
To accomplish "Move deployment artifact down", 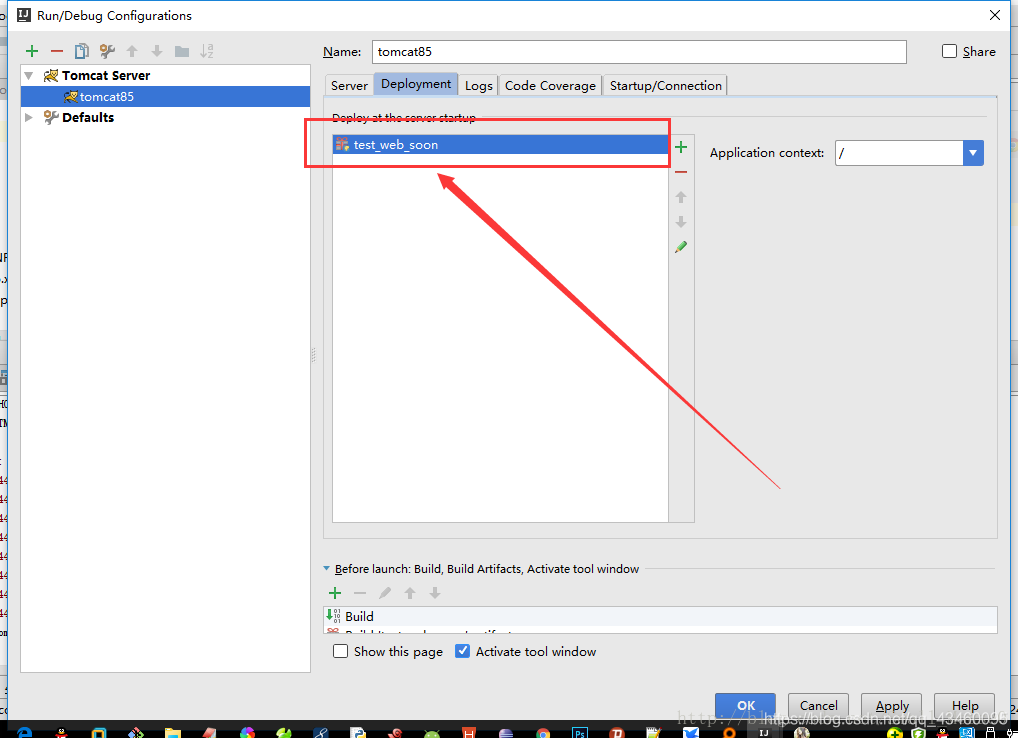I will click(x=681, y=221).
